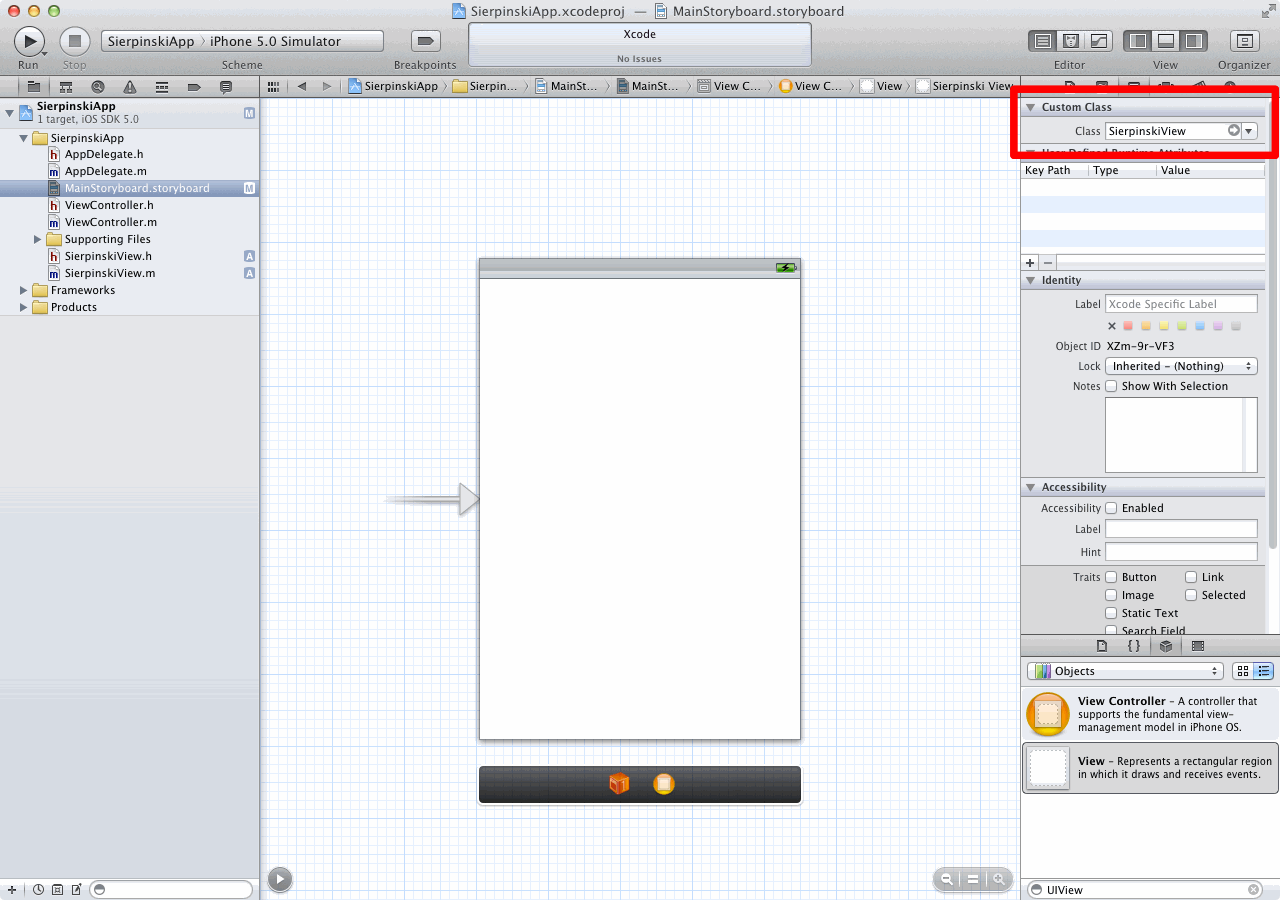This screenshot has height=900, width=1280.
Task: Open the Class combo box dropdown arrow
Action: [x=1249, y=131]
